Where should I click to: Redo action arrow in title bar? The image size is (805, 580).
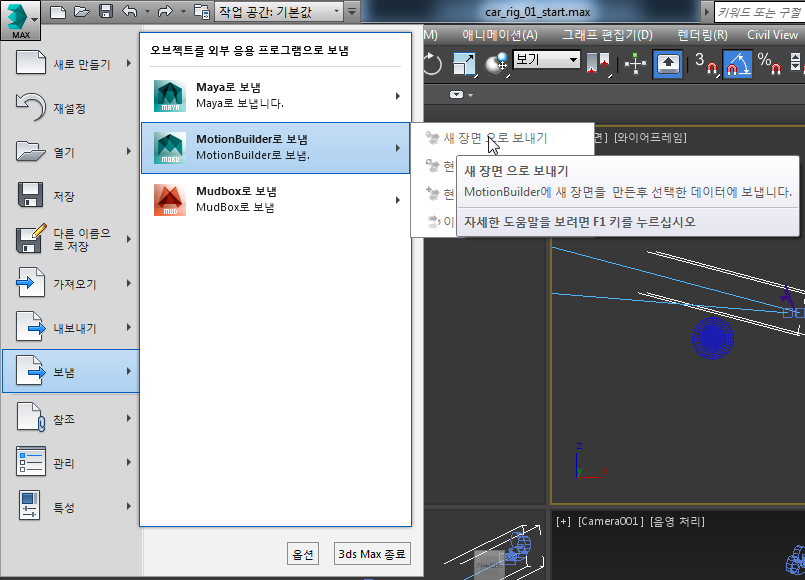pos(165,11)
